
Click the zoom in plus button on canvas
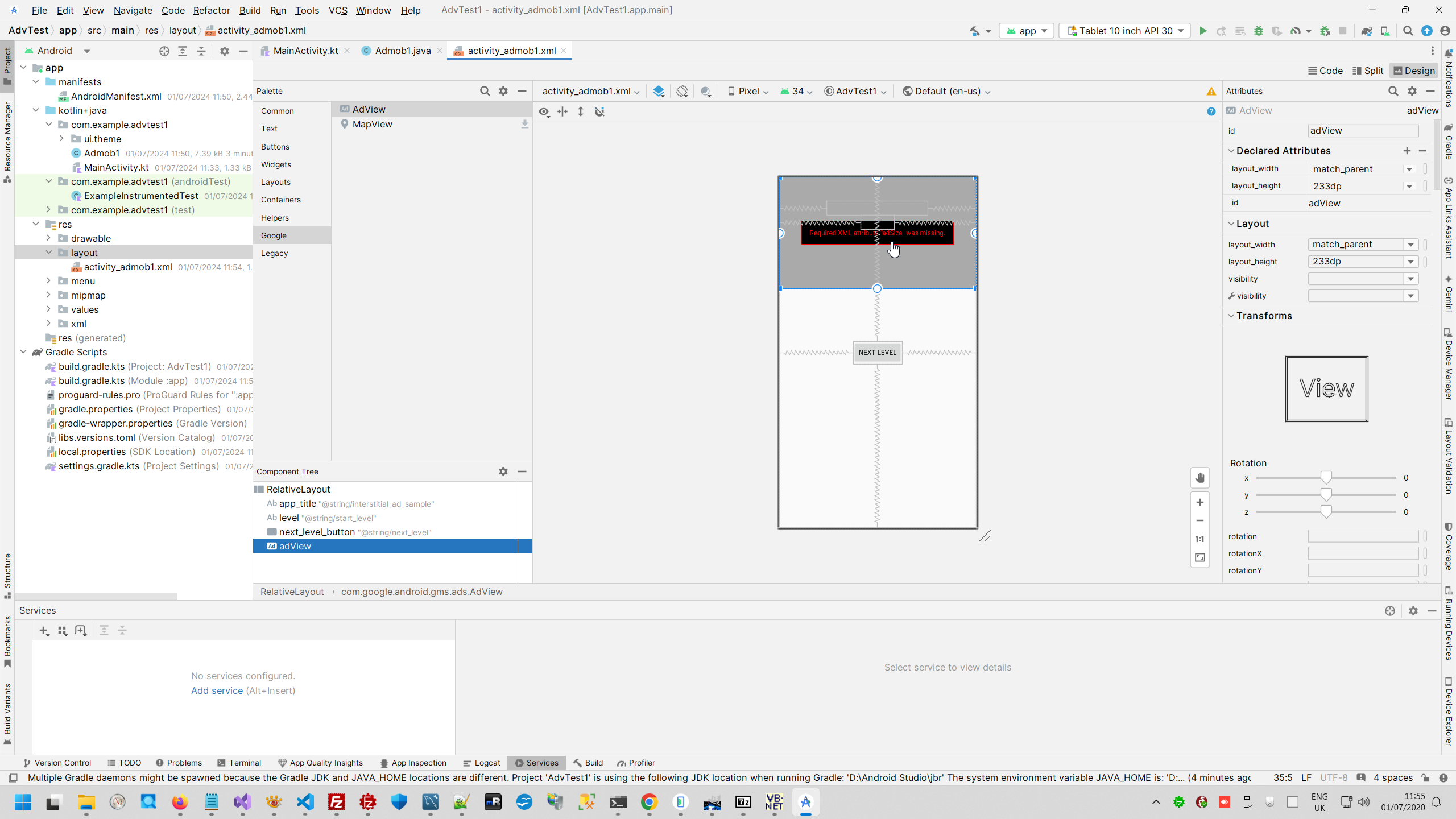[x=1199, y=502]
